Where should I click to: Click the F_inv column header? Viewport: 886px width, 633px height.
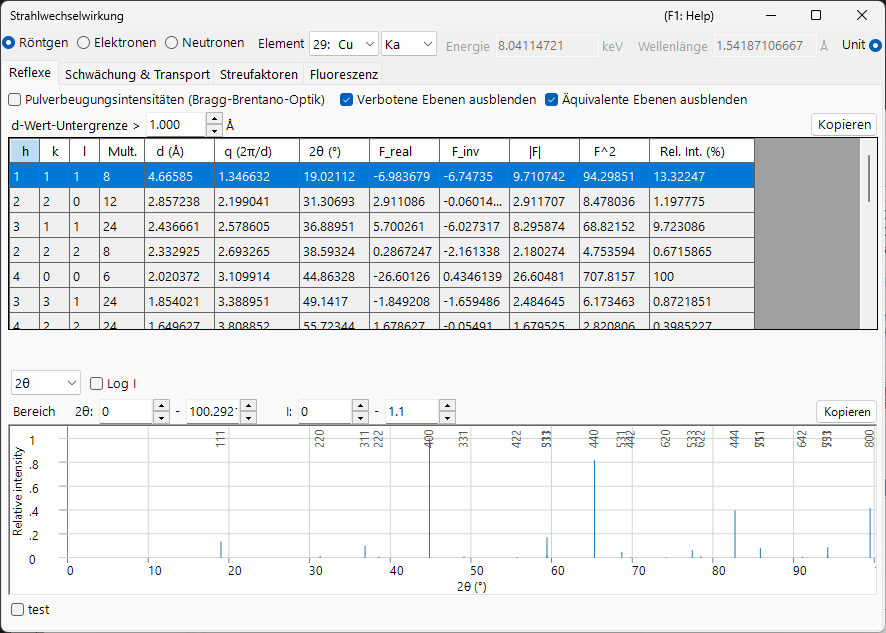pos(474,151)
